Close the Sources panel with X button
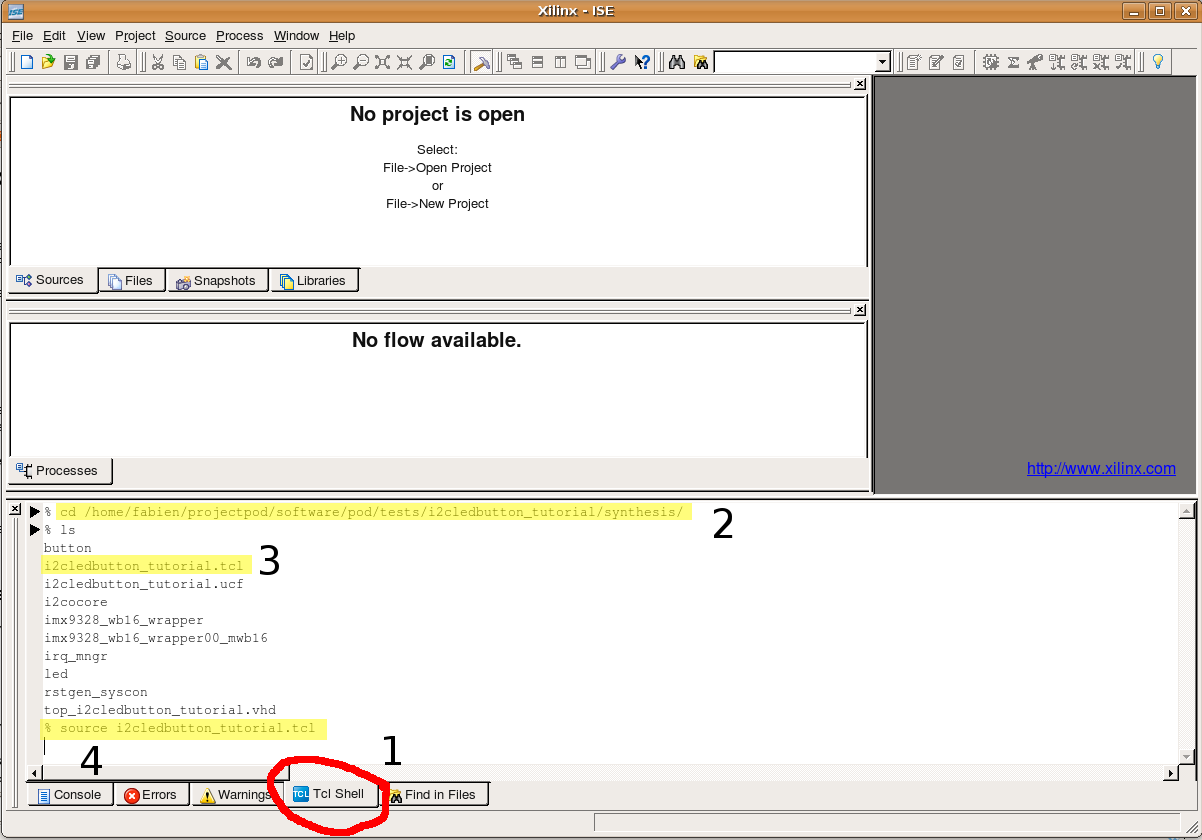This screenshot has height=840, width=1202. click(860, 86)
